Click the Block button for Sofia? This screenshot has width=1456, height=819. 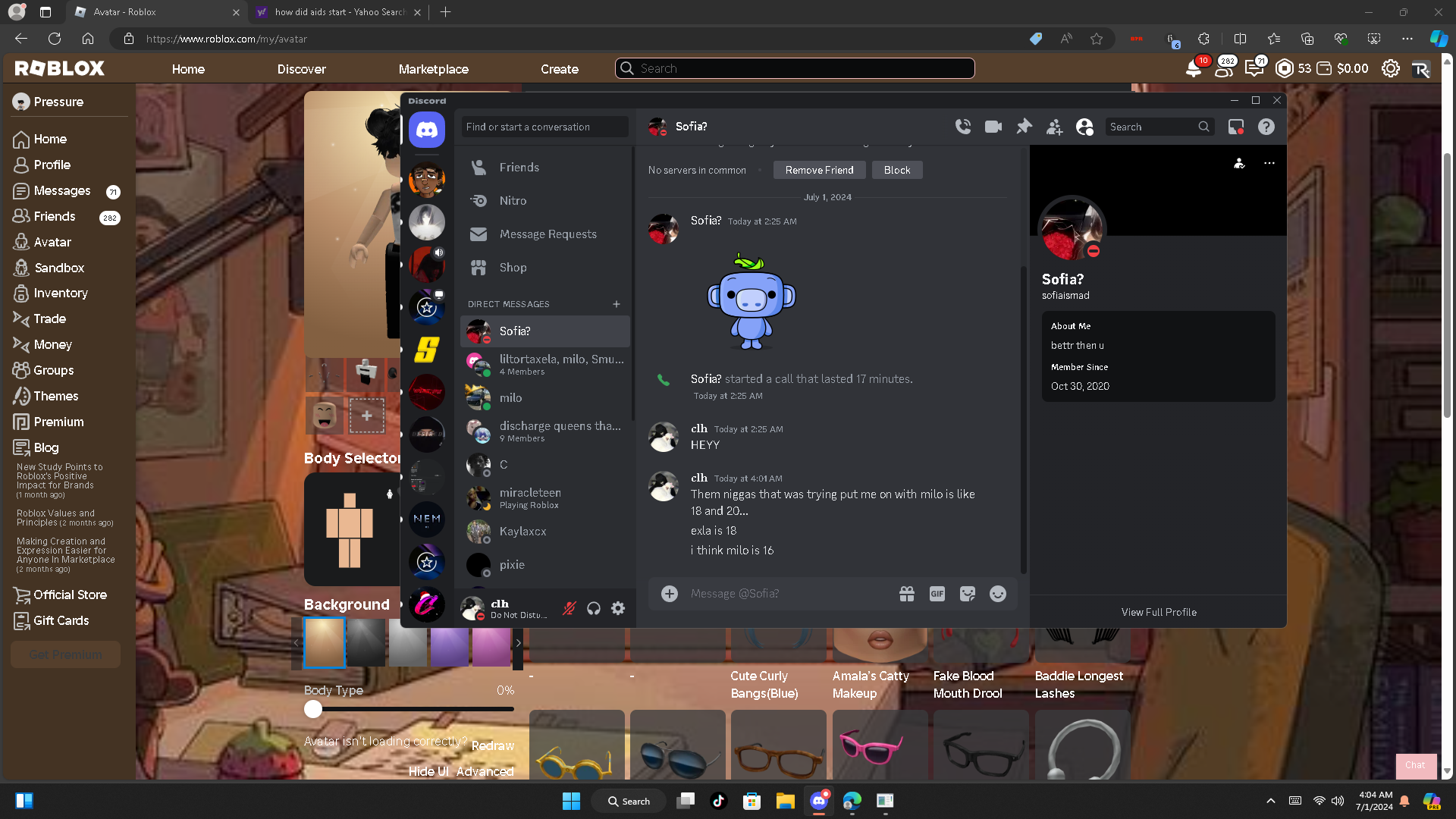coord(897,170)
